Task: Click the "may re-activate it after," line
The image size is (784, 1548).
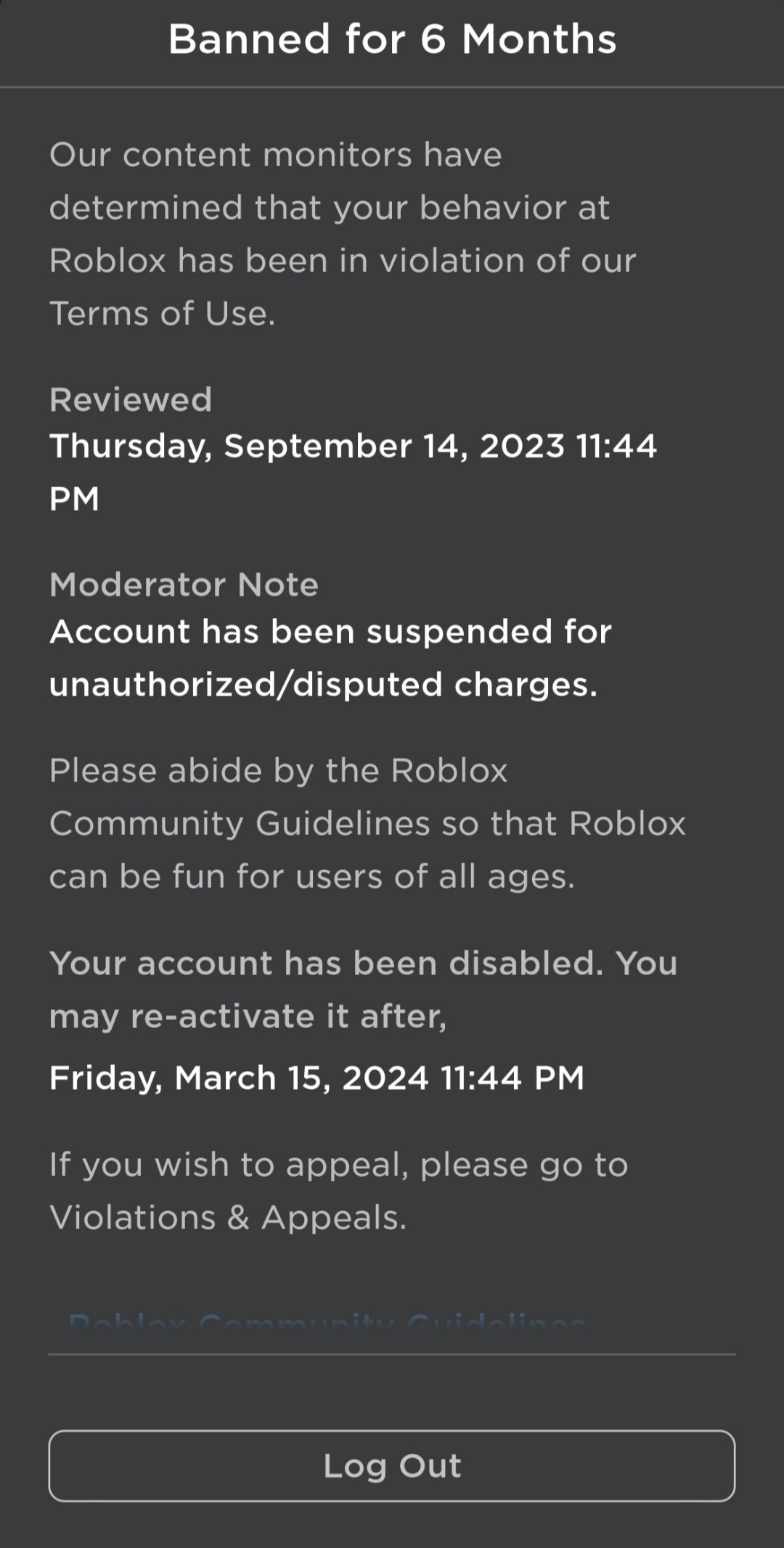Action: tap(248, 1017)
